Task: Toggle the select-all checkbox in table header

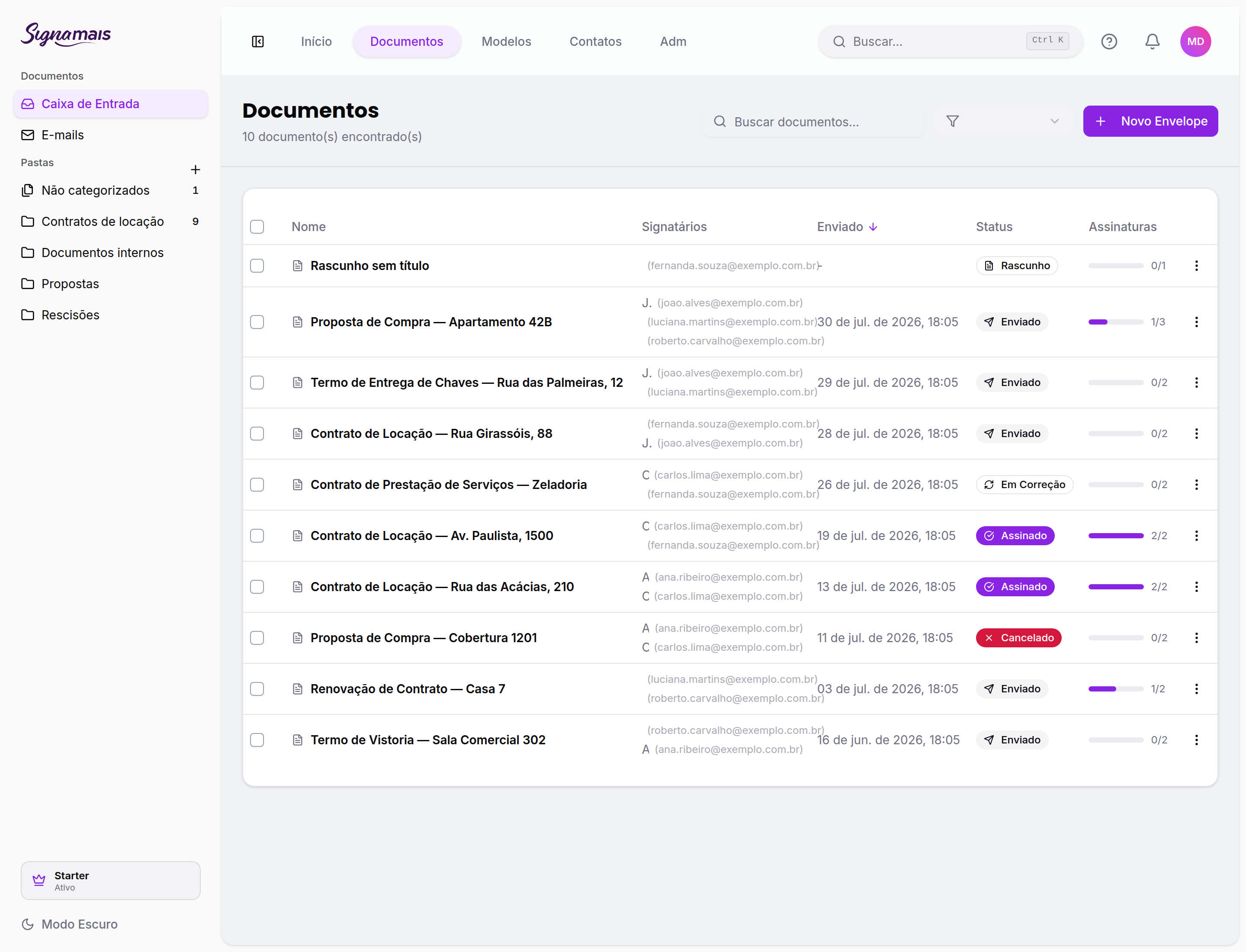Action: pyautogui.click(x=257, y=227)
